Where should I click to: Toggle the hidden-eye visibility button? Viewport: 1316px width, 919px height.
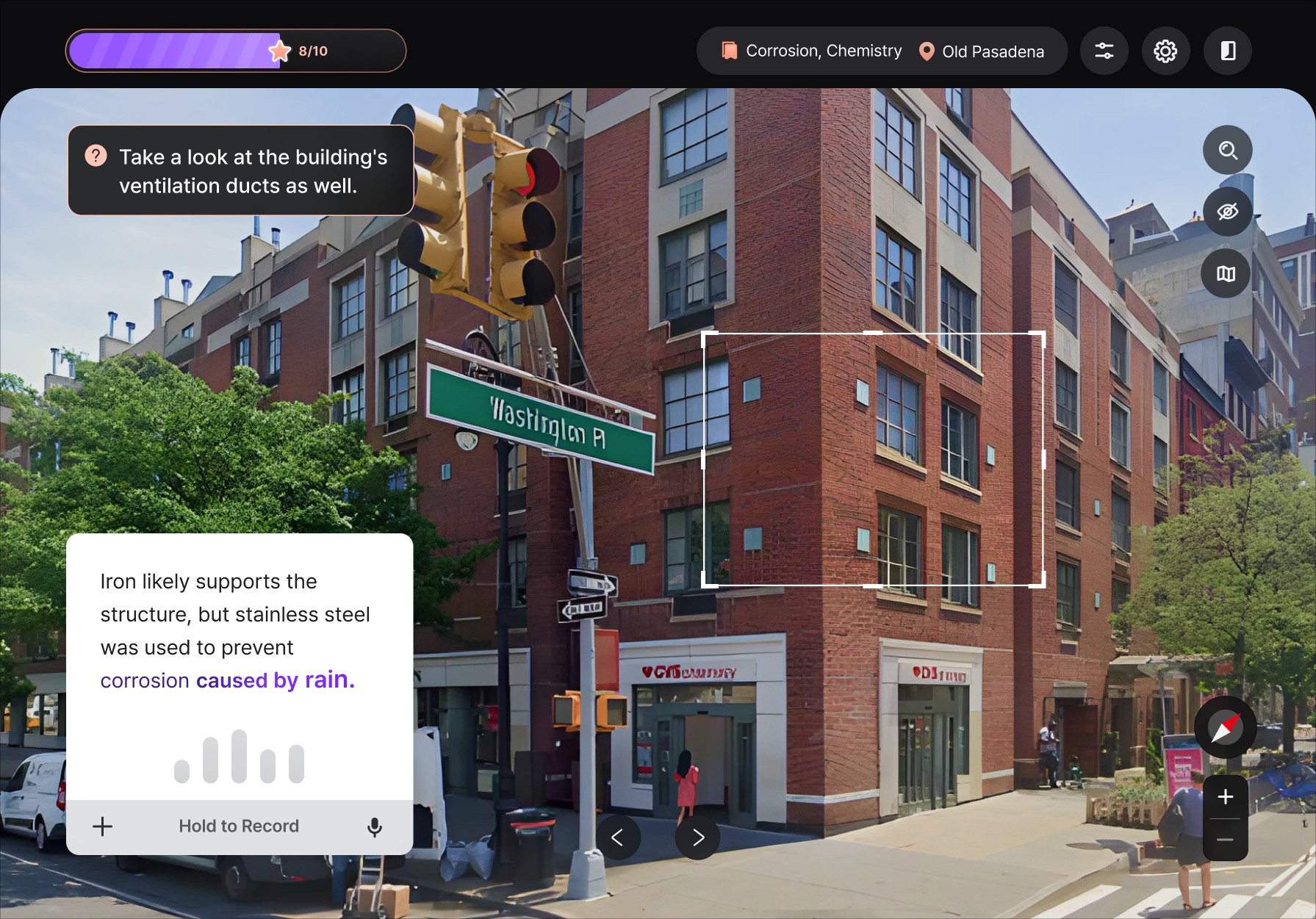(x=1227, y=212)
